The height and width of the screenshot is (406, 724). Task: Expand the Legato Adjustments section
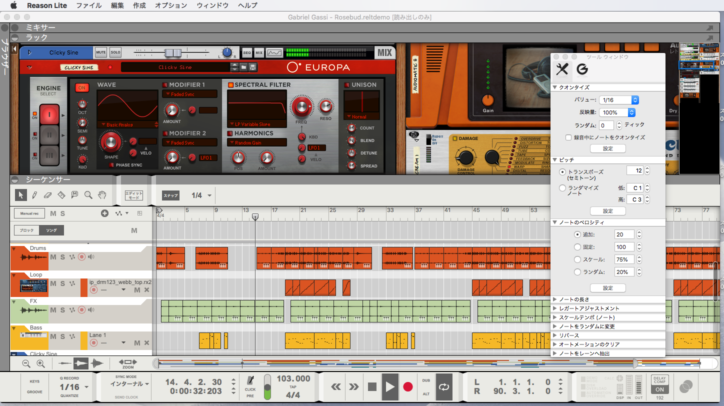[555, 308]
